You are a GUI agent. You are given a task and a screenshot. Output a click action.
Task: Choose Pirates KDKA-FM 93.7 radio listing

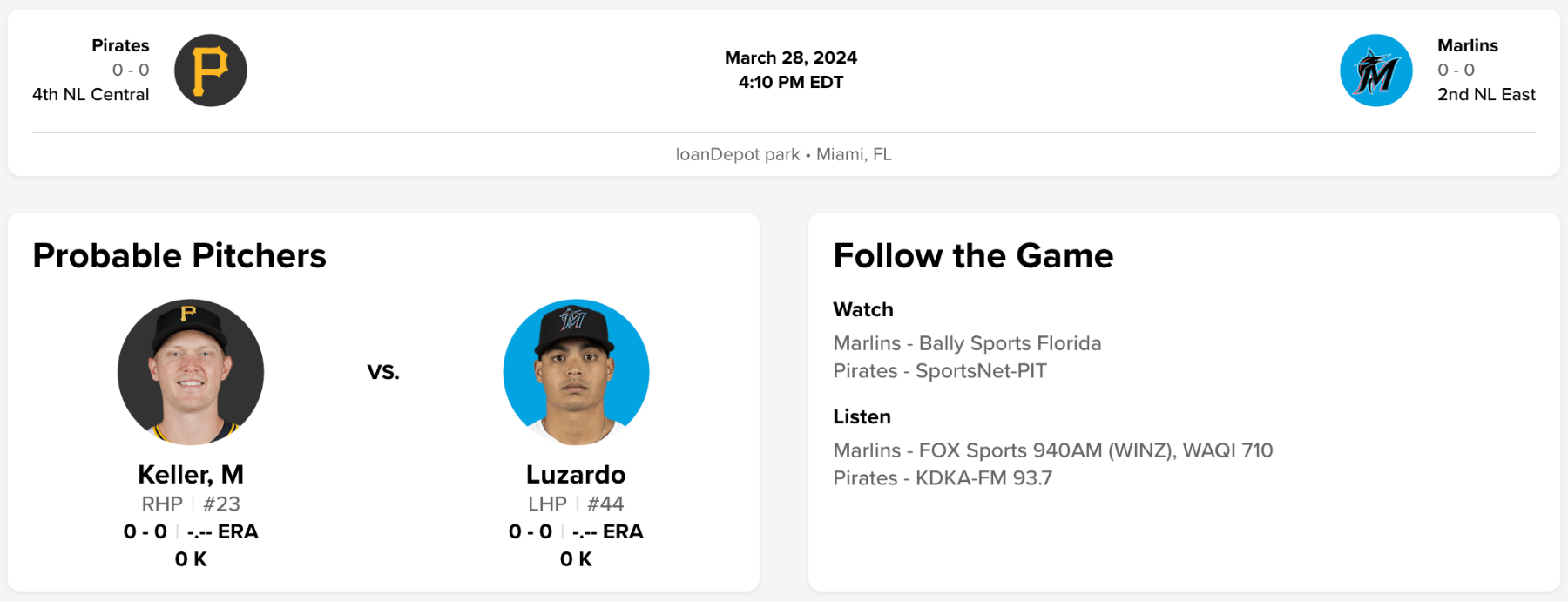tap(942, 478)
